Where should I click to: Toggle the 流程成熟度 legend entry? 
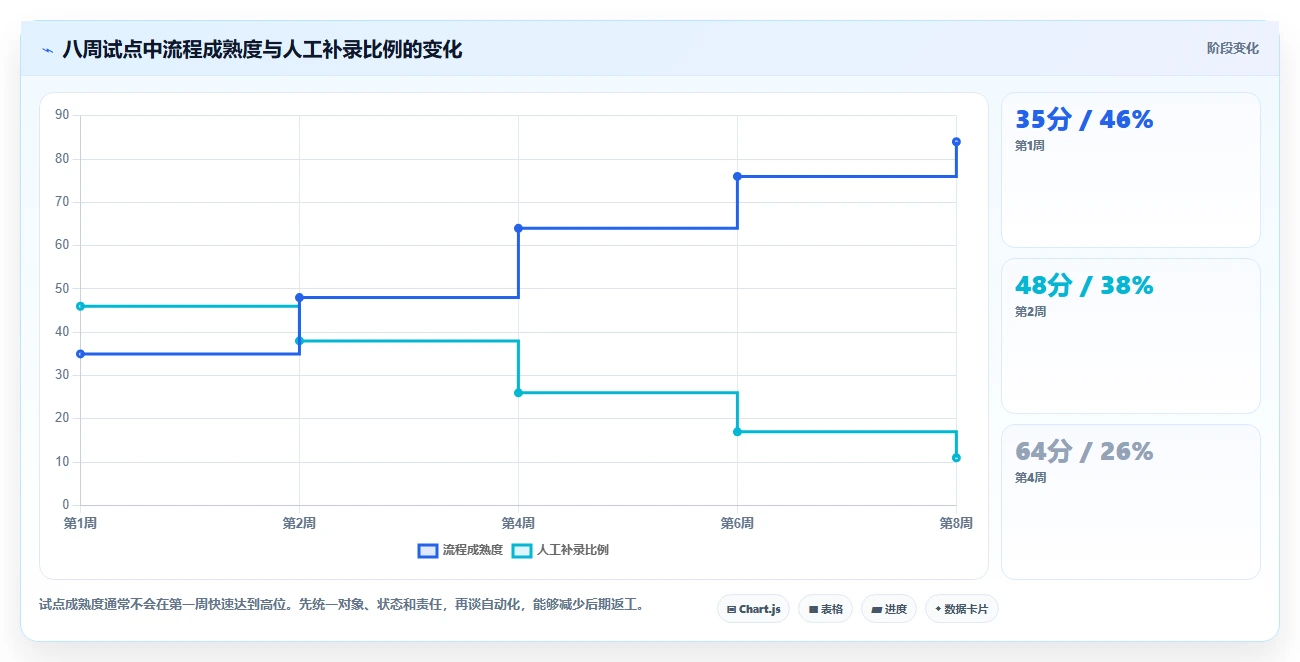click(x=460, y=550)
